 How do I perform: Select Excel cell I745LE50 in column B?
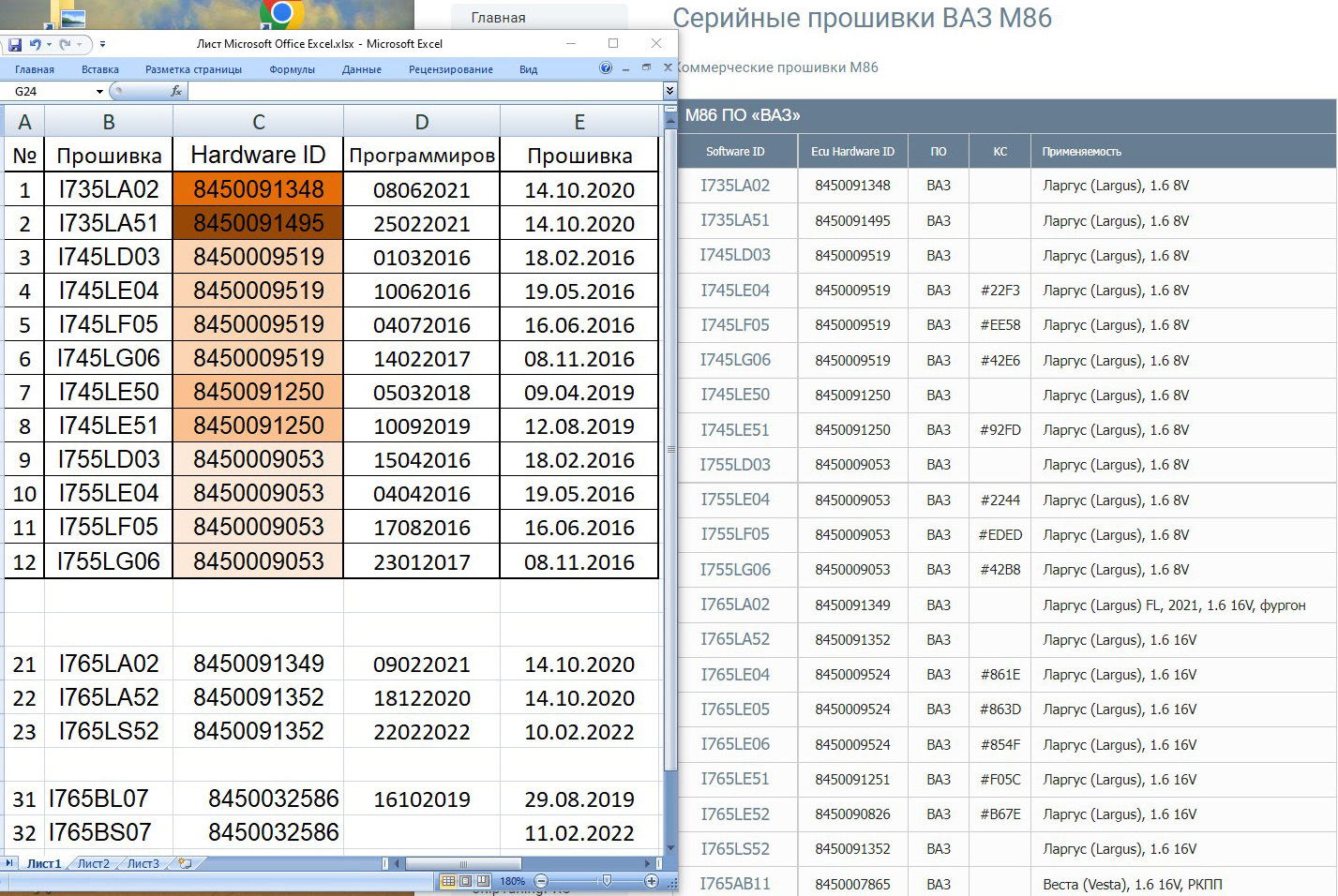point(109,392)
